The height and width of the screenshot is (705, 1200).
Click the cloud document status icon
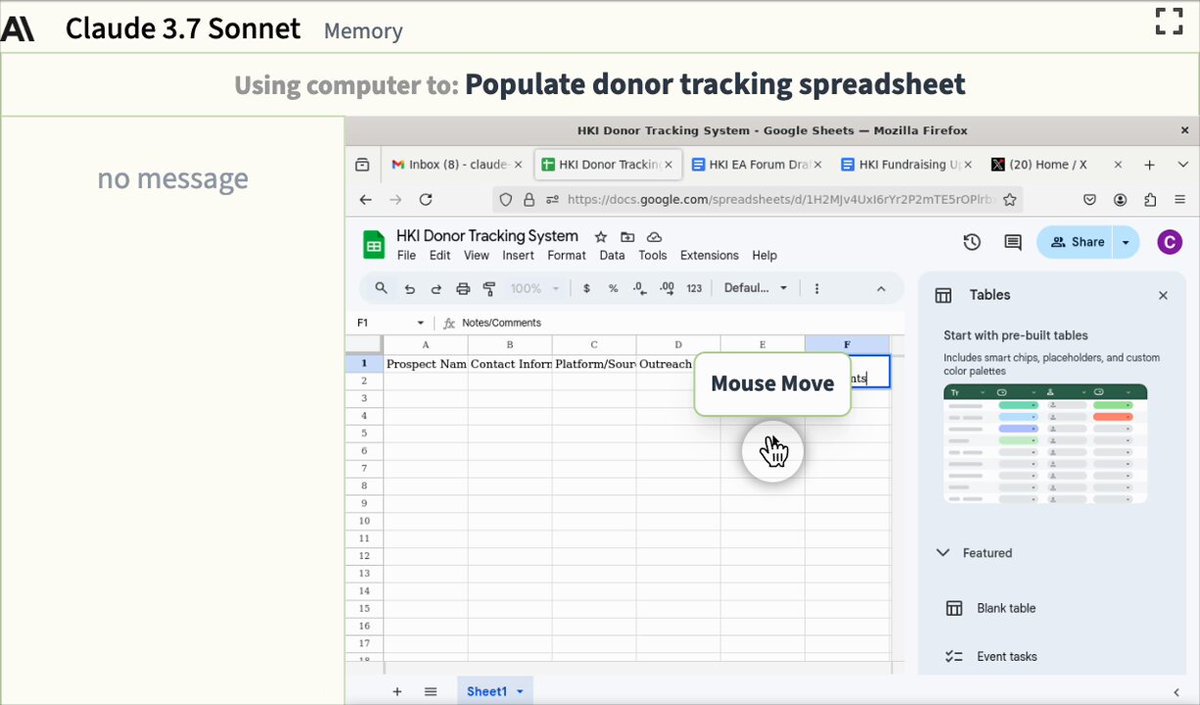654,237
